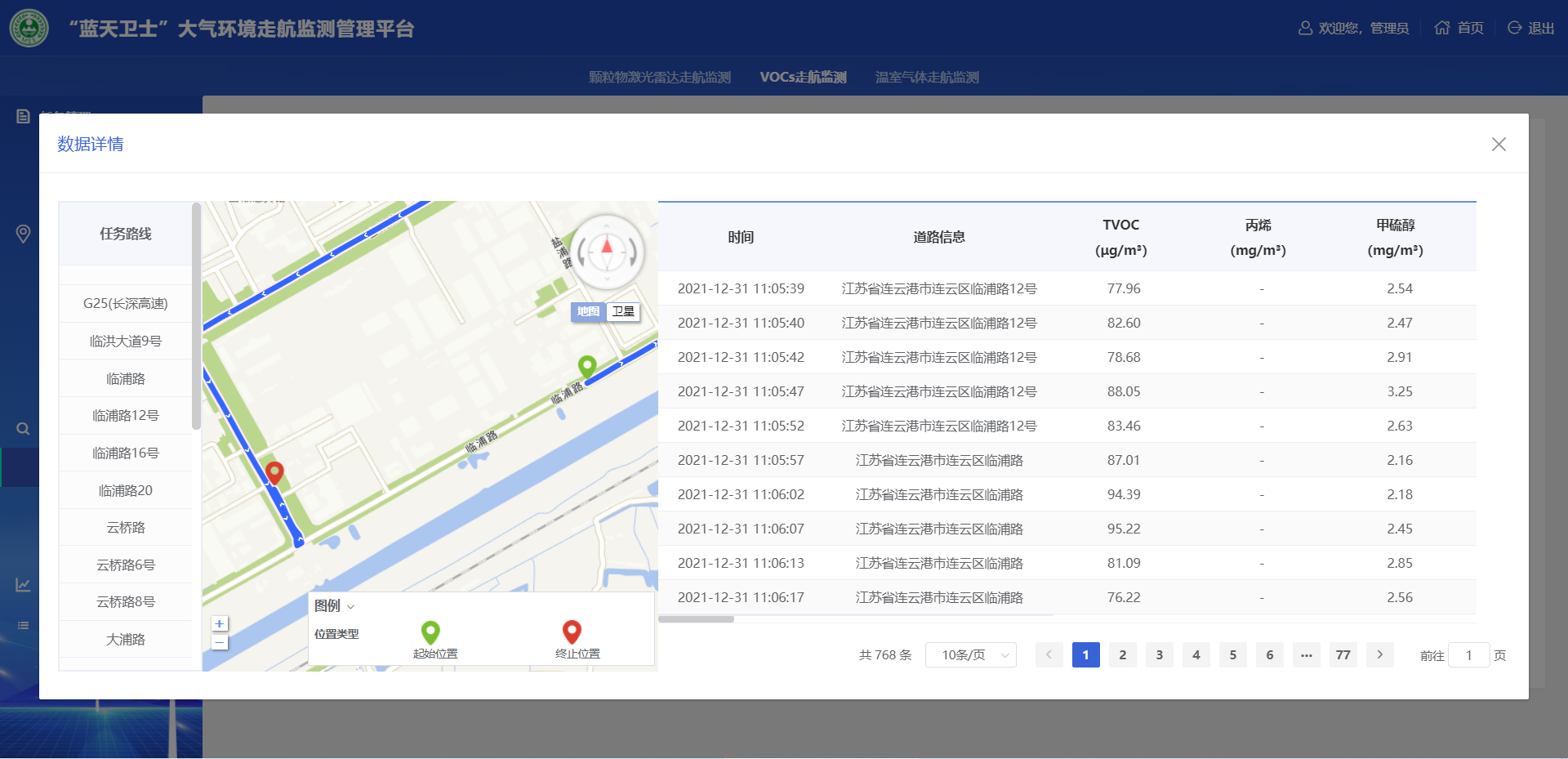Close the 数据详情 dialog
This screenshot has height=759, width=1568.
[1499, 145]
